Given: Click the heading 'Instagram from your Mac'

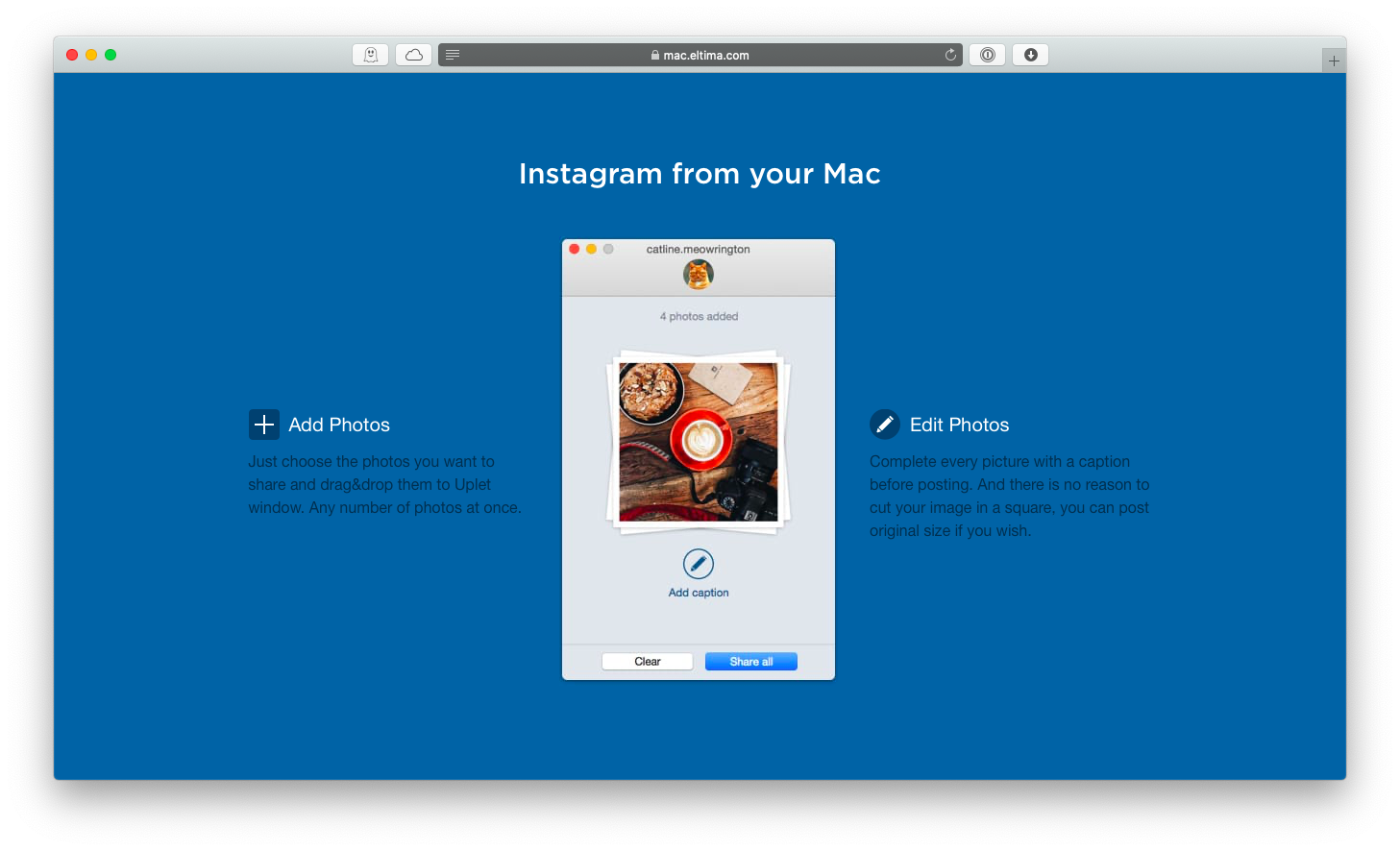Looking at the screenshot, I should (700, 174).
